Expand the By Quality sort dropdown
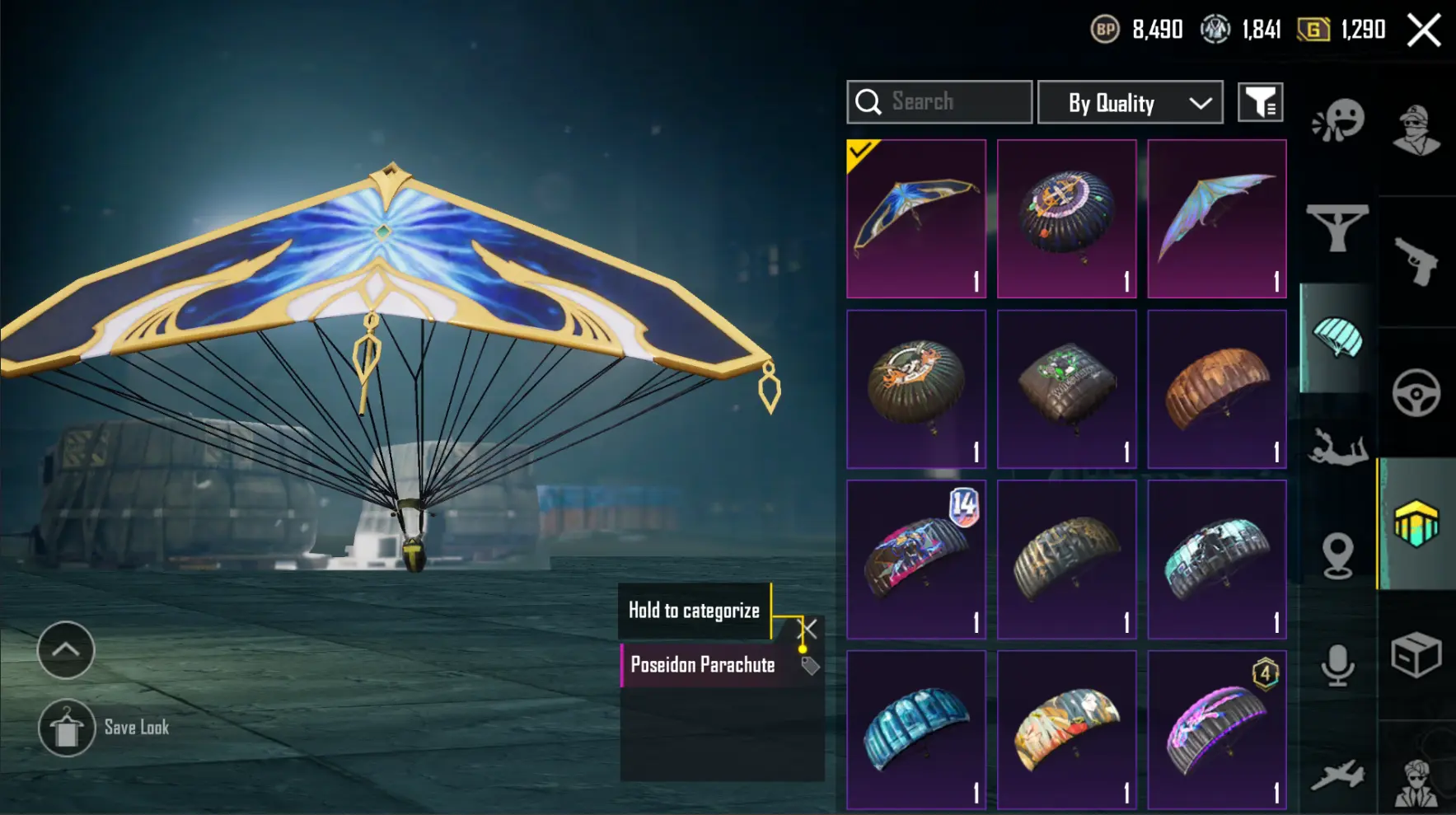Screen dimensions: 1456x815 click(1130, 103)
